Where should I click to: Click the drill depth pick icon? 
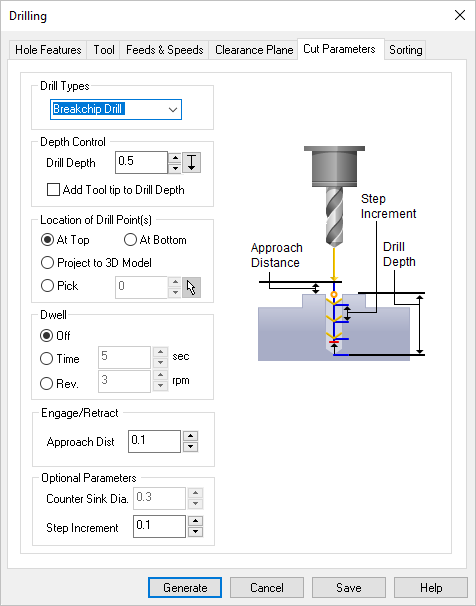(x=191, y=162)
